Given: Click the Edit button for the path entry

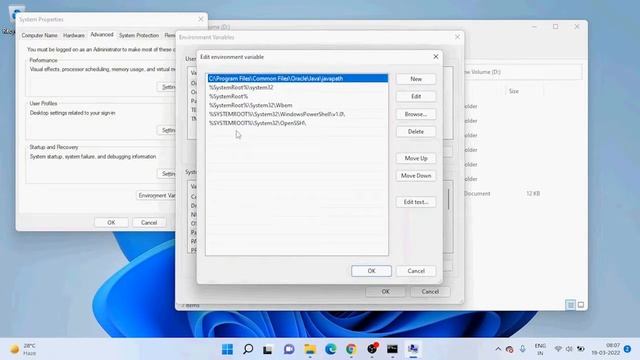Looking at the screenshot, I should [416, 96].
